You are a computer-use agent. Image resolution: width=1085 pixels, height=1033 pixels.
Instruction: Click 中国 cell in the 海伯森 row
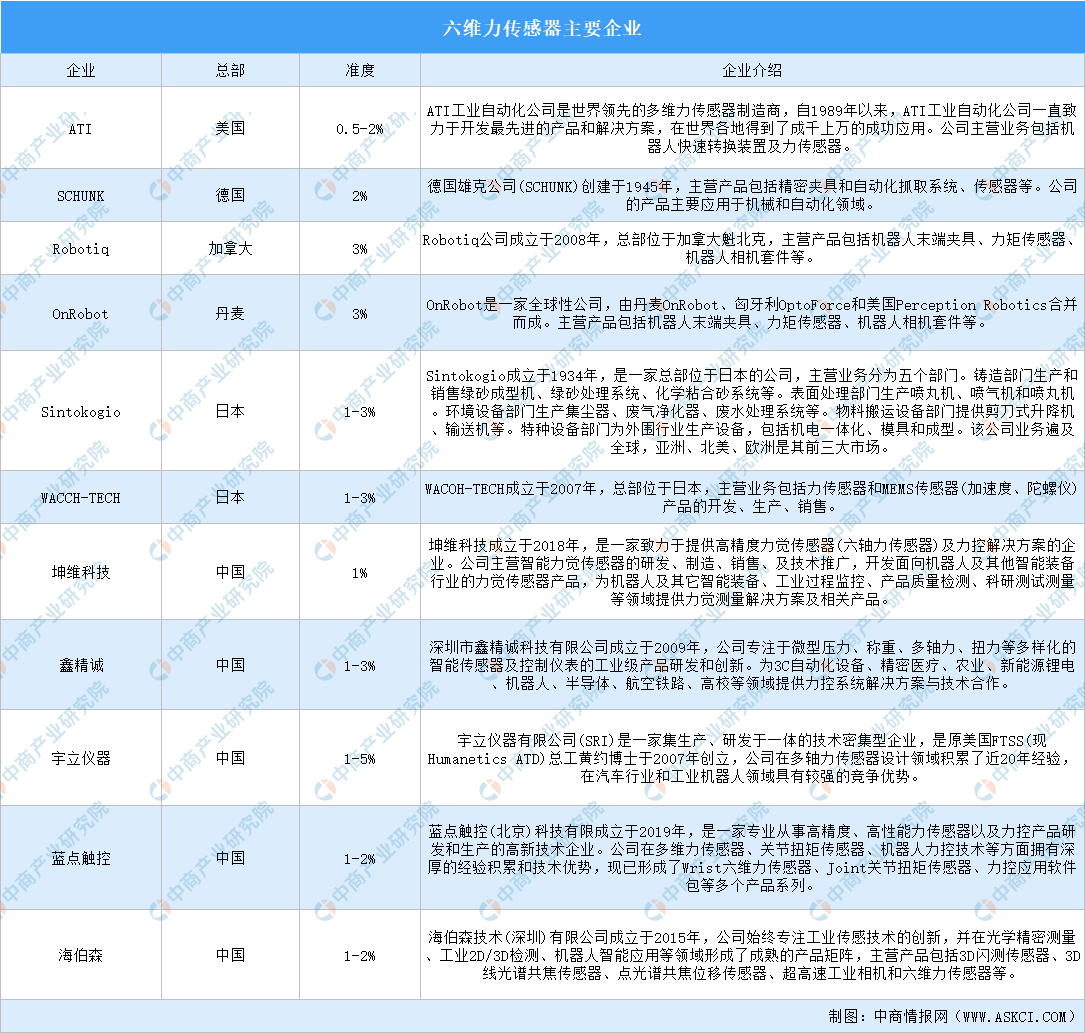230,955
